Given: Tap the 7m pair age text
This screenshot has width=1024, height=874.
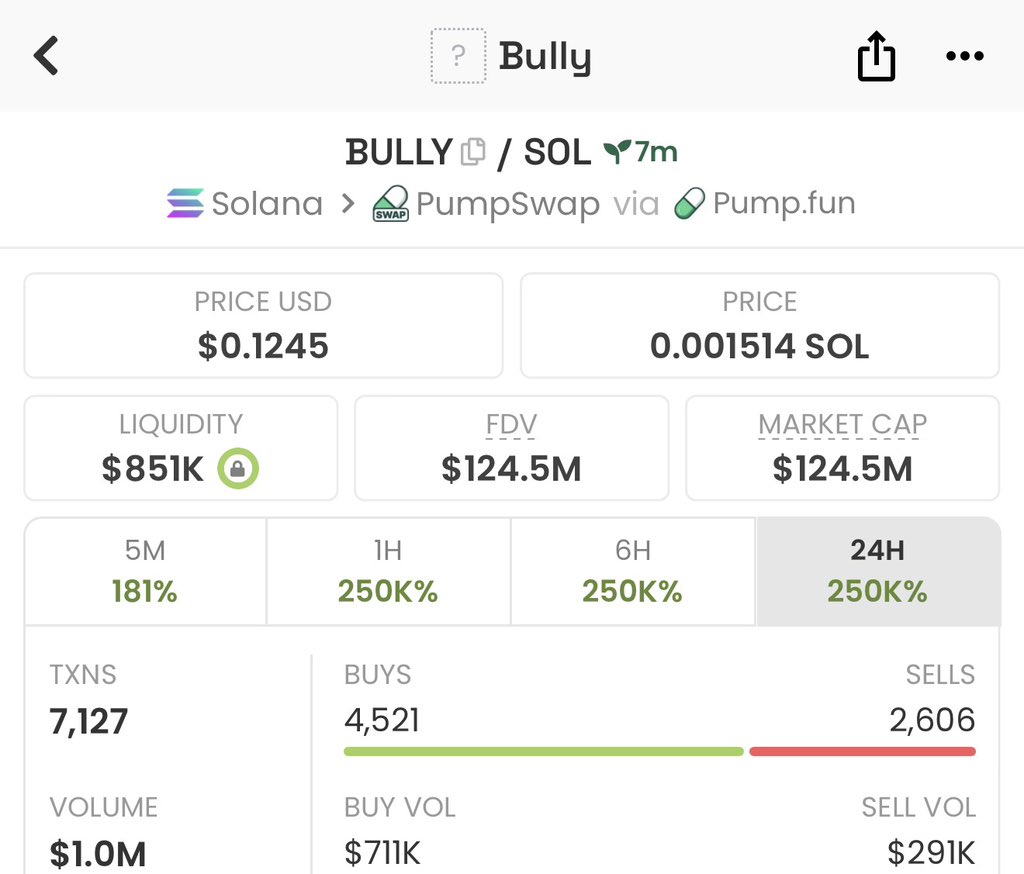Looking at the screenshot, I should (x=656, y=152).
